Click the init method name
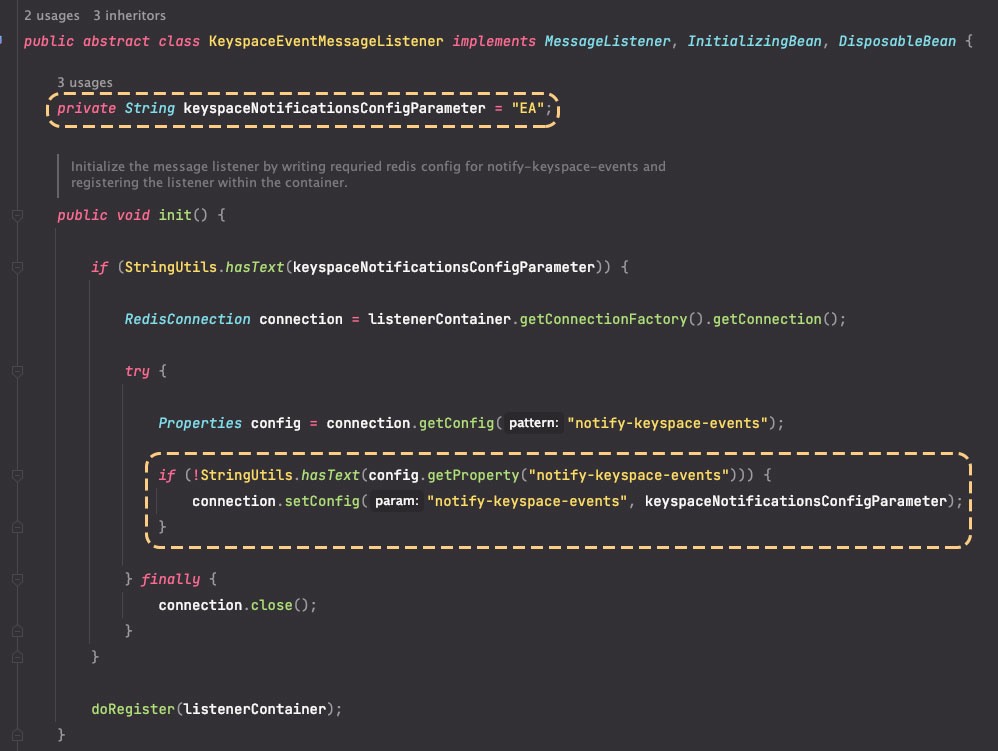 coord(175,215)
